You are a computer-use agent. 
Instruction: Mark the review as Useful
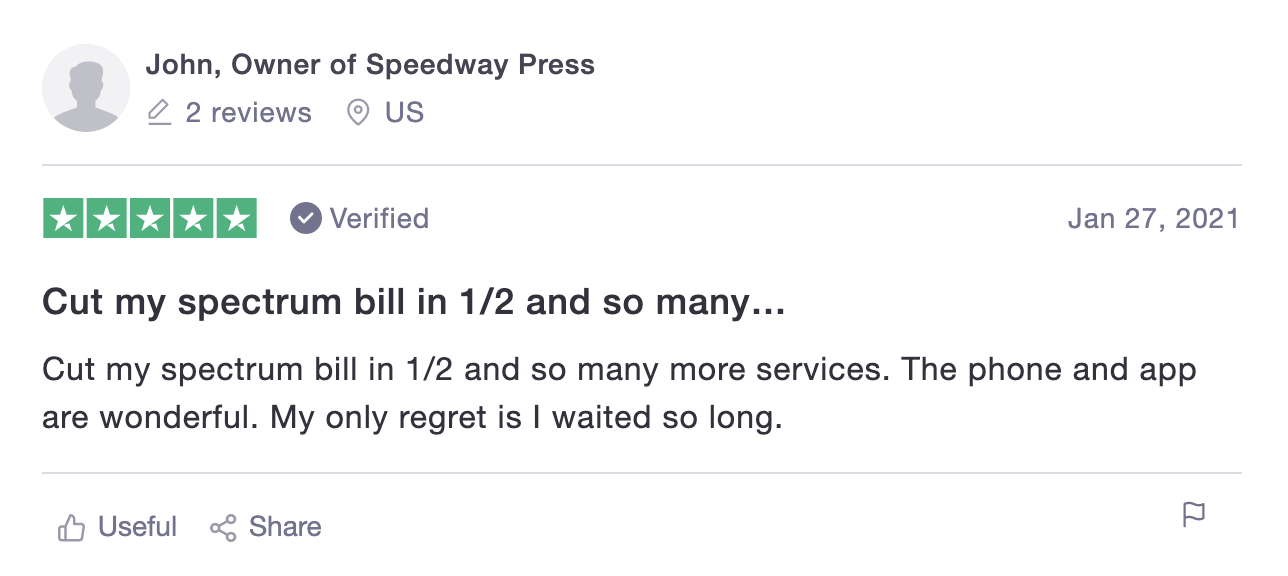pyautogui.click(x=137, y=527)
